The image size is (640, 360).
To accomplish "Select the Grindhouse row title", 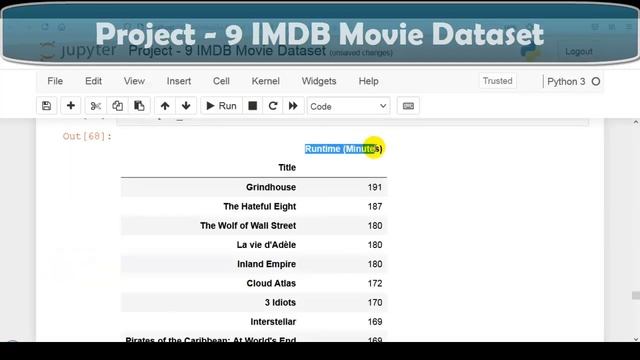I will click(271, 187).
